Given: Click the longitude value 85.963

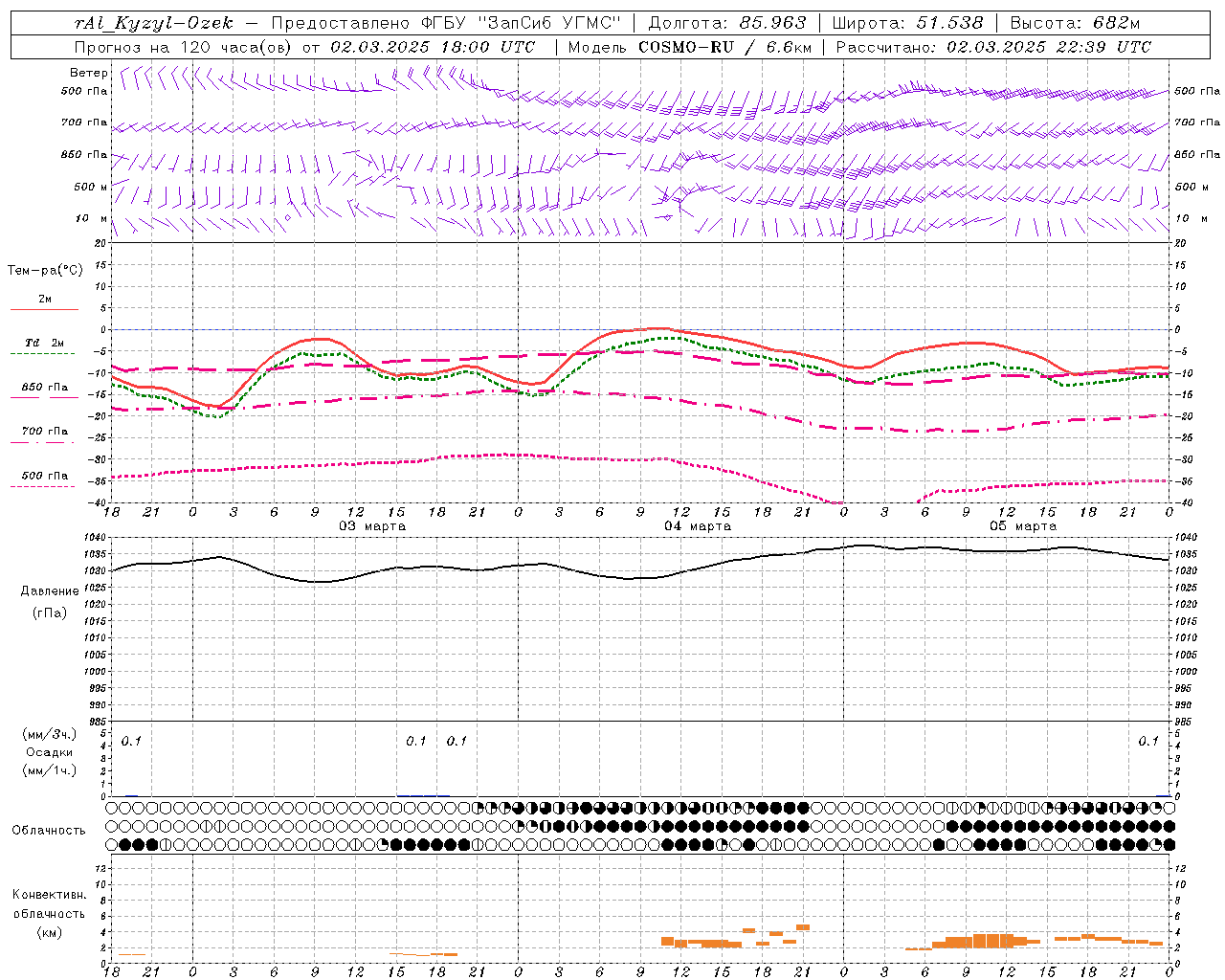Looking at the screenshot, I should coord(772,23).
